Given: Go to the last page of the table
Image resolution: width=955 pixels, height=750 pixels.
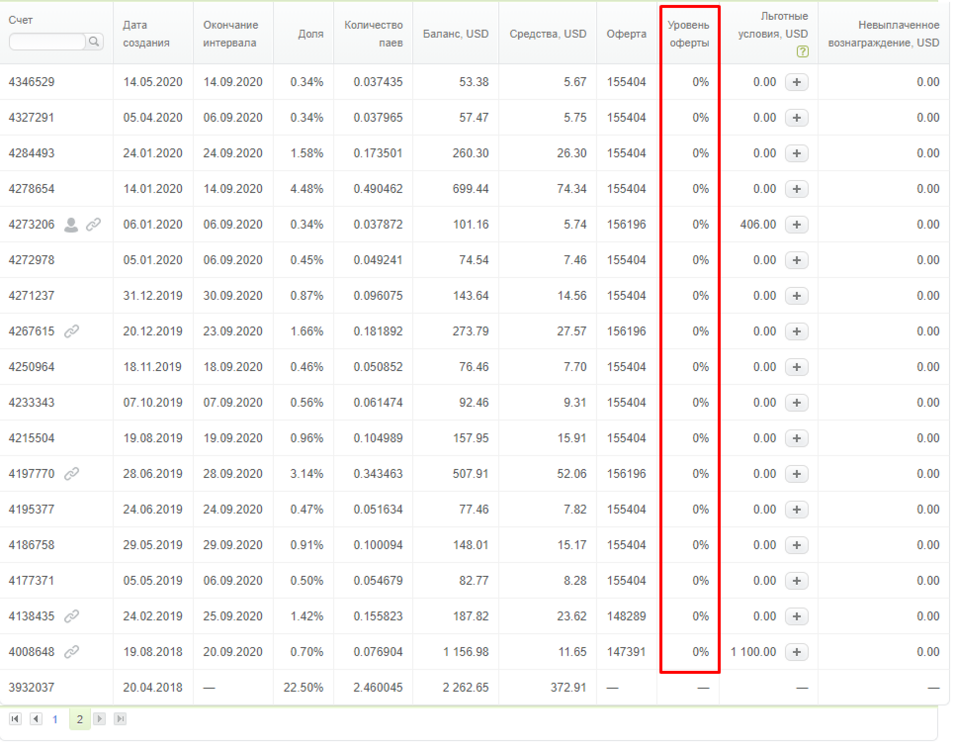Looking at the screenshot, I should [121, 719].
